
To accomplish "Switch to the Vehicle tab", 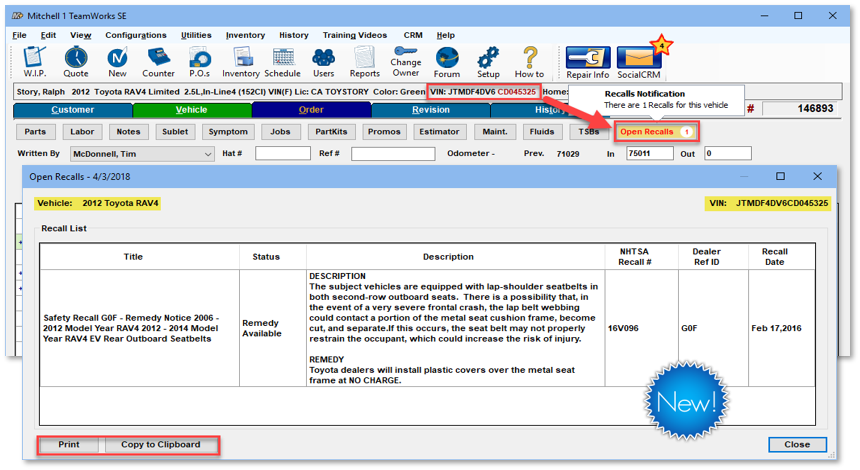I will pyautogui.click(x=191, y=110).
